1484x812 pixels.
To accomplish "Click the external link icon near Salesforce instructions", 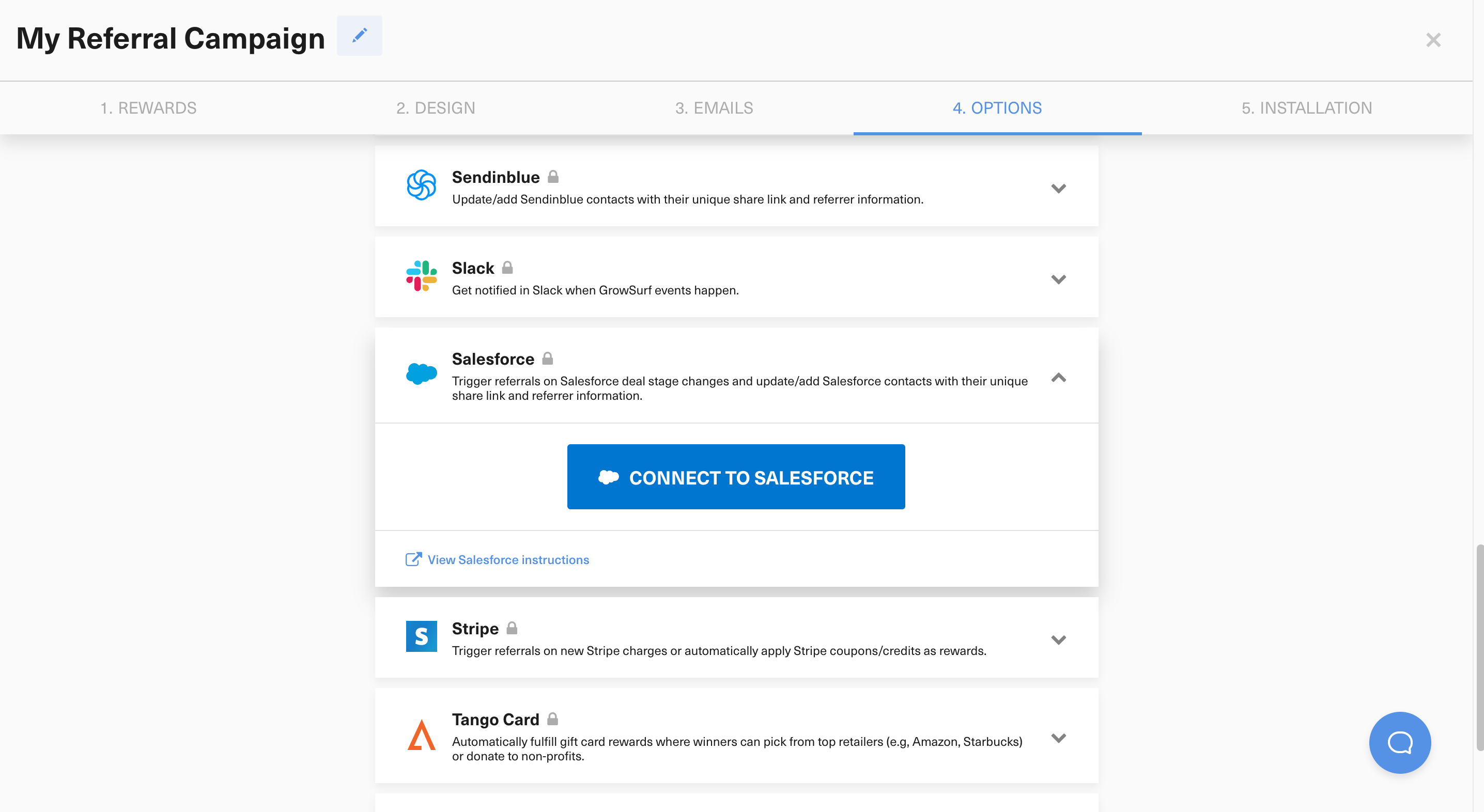I will 413,558.
